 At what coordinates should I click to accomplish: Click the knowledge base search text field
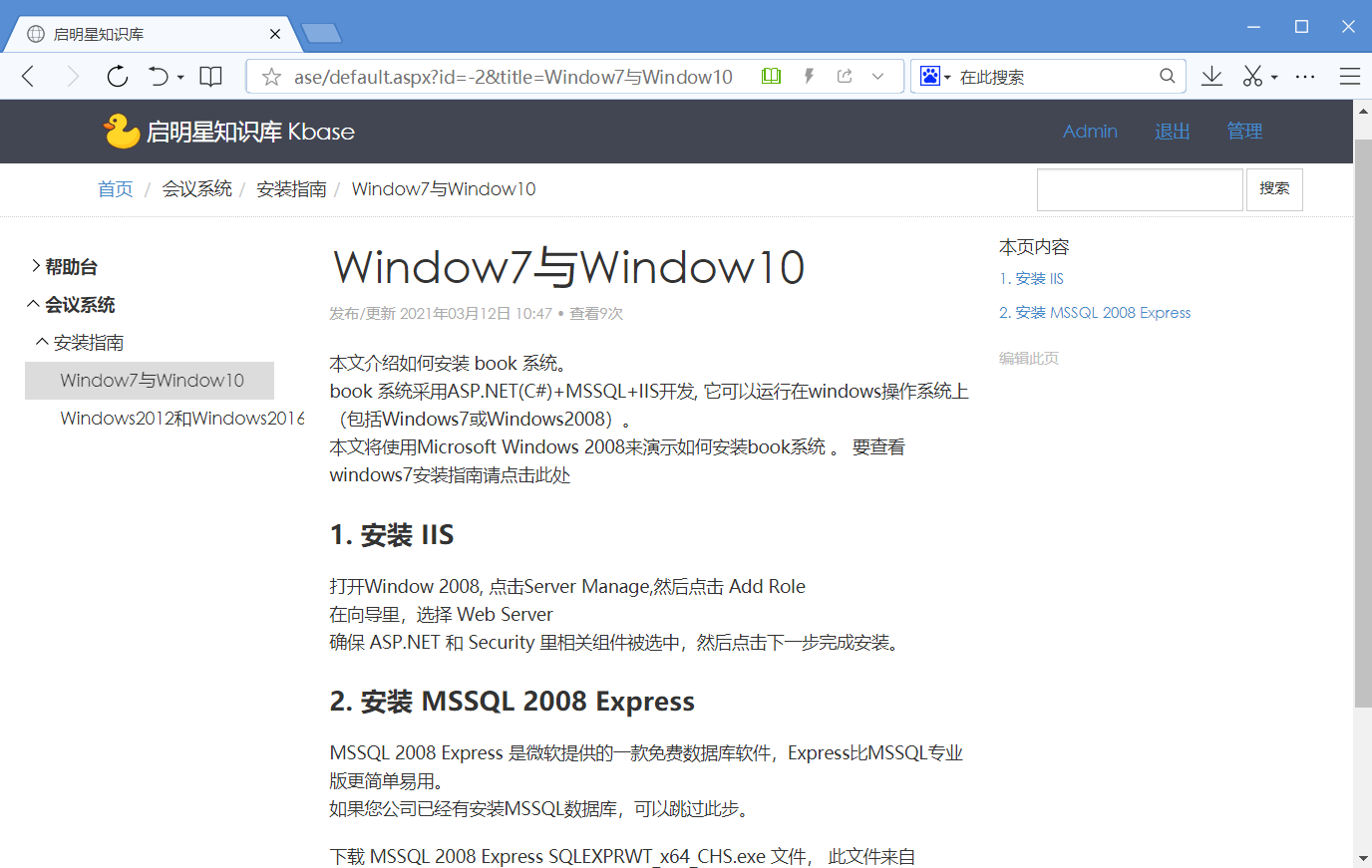coord(1140,189)
